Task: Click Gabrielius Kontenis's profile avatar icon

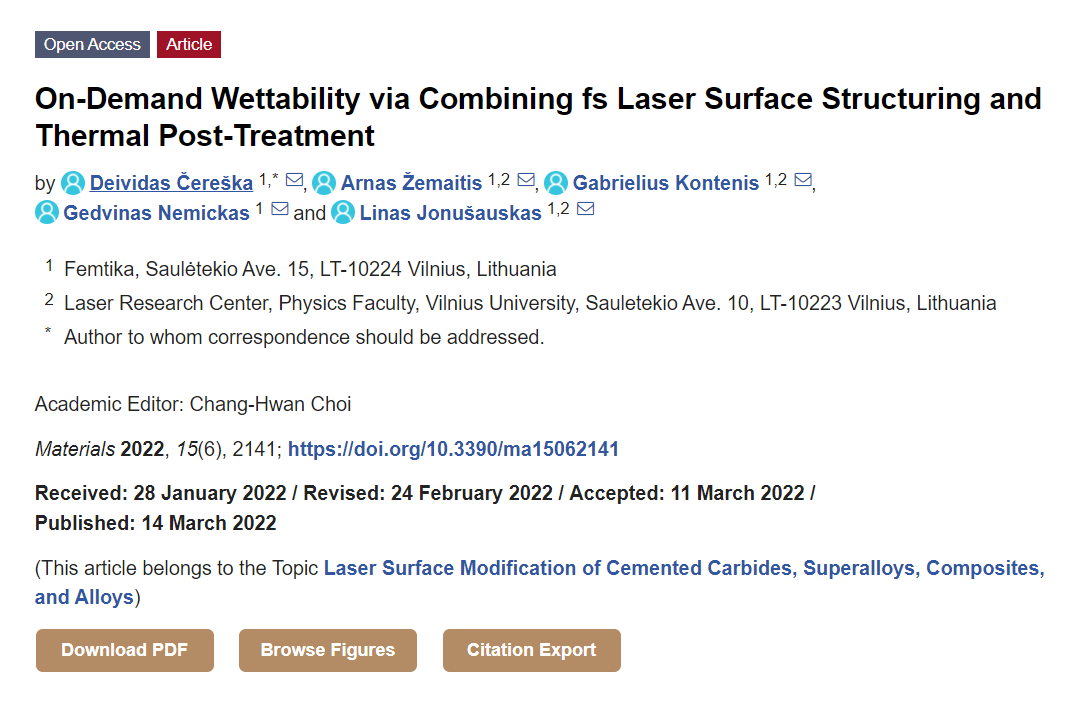Action: tap(556, 183)
